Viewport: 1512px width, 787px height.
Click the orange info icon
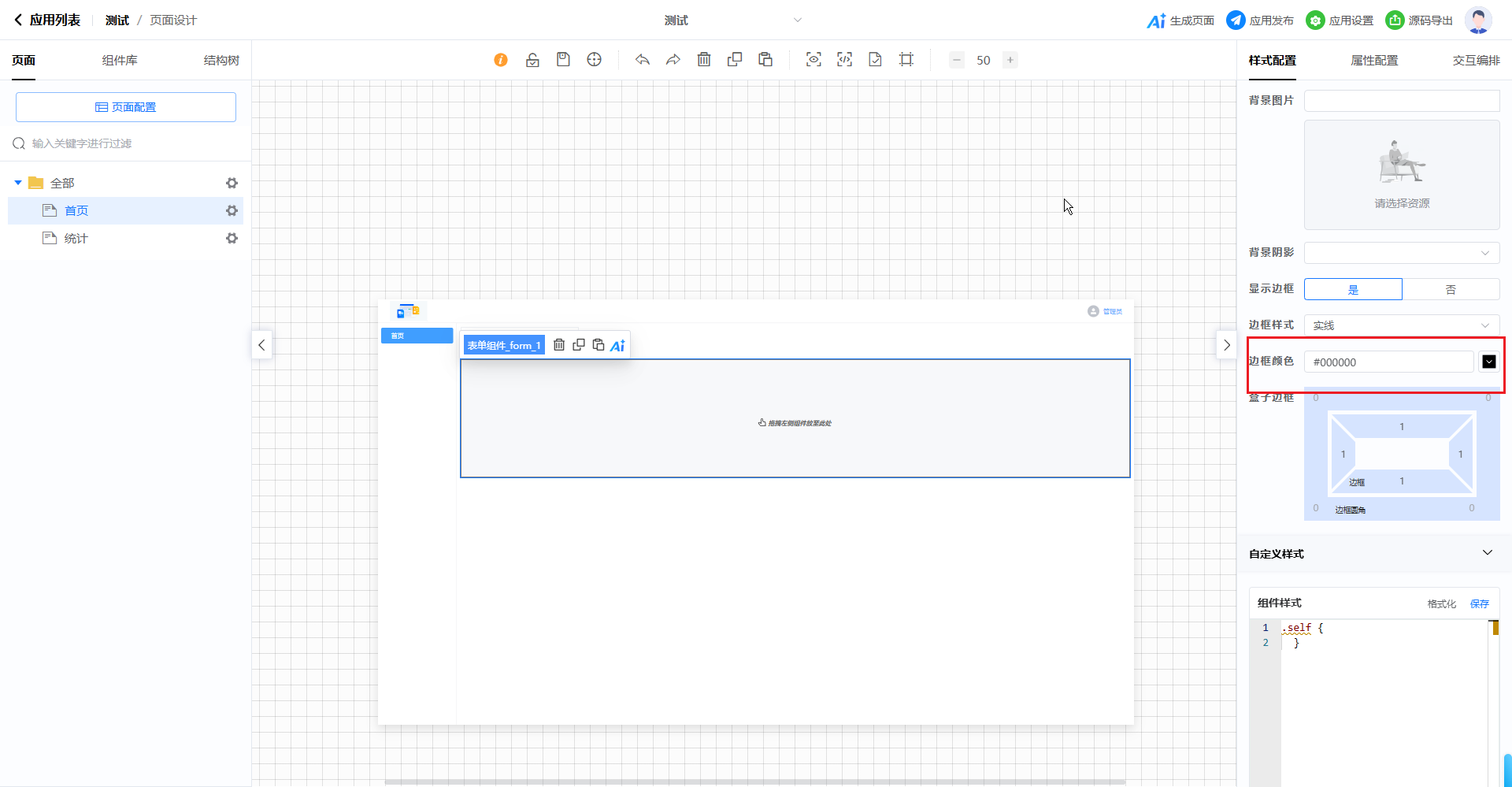[x=501, y=60]
